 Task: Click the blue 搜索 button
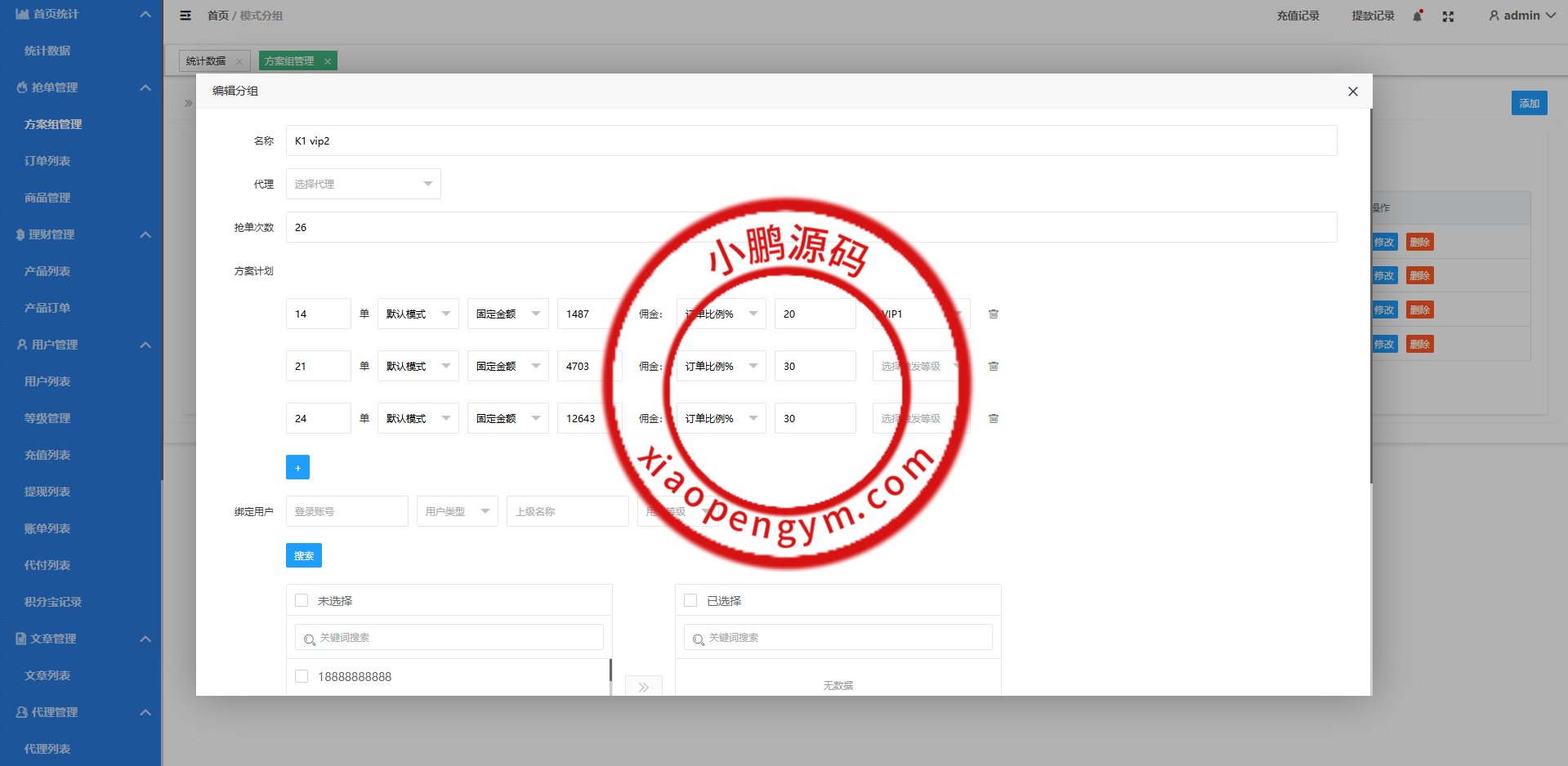[304, 555]
